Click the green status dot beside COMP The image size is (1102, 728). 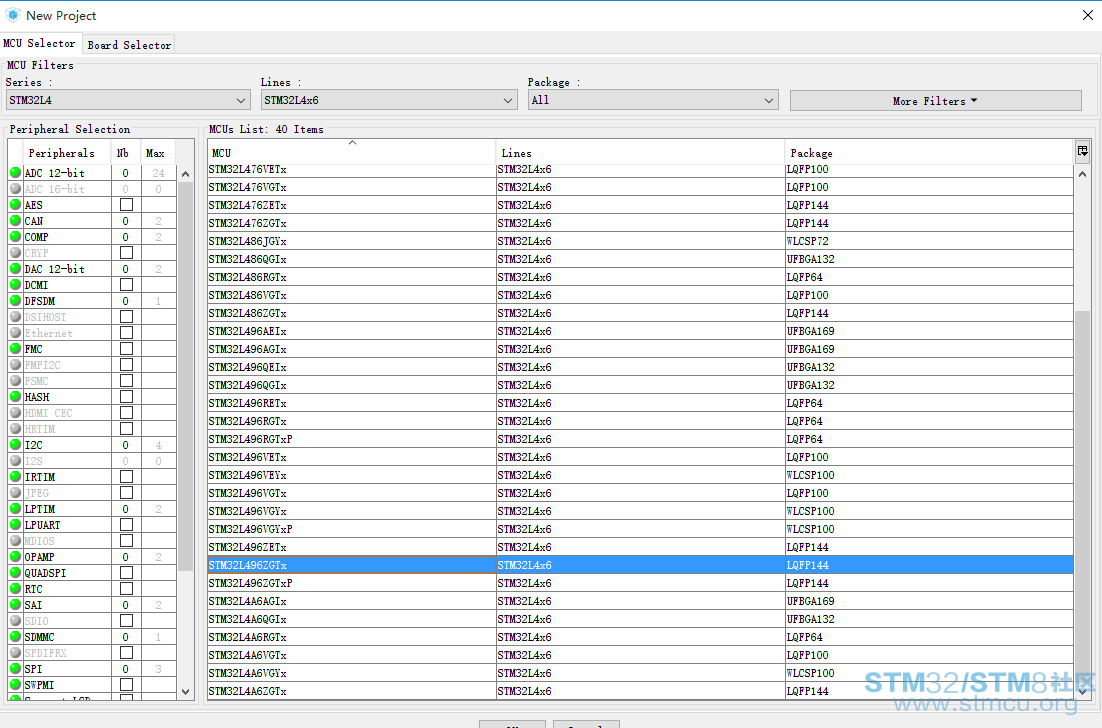[15, 237]
